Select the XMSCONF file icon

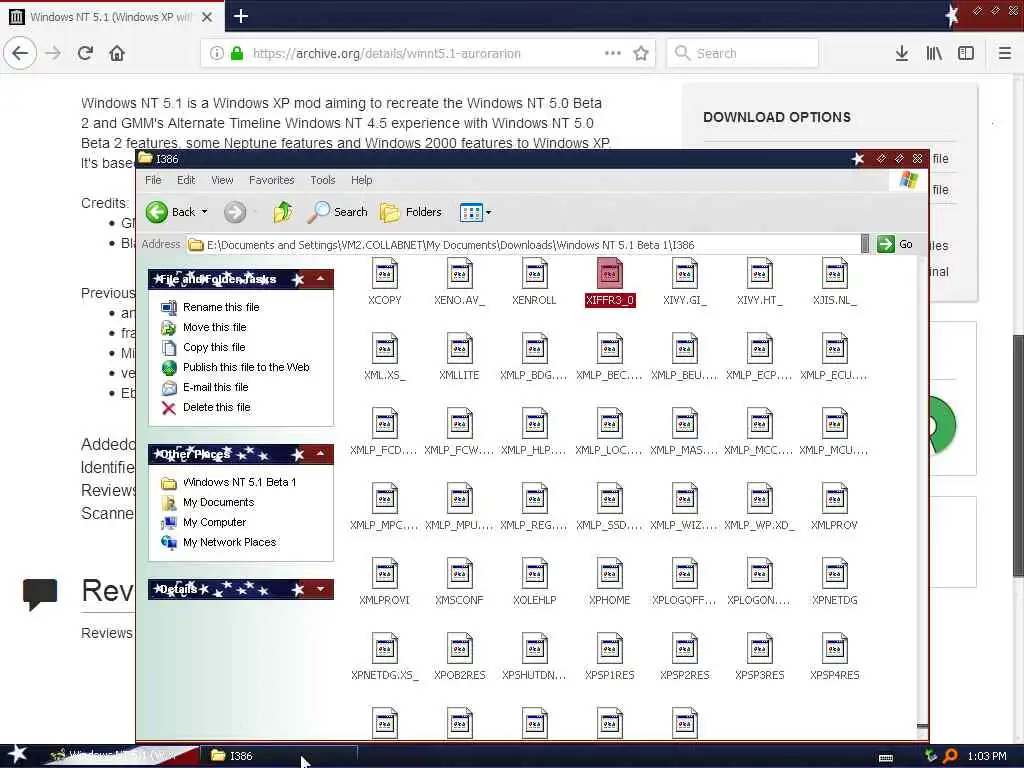pyautogui.click(x=459, y=573)
